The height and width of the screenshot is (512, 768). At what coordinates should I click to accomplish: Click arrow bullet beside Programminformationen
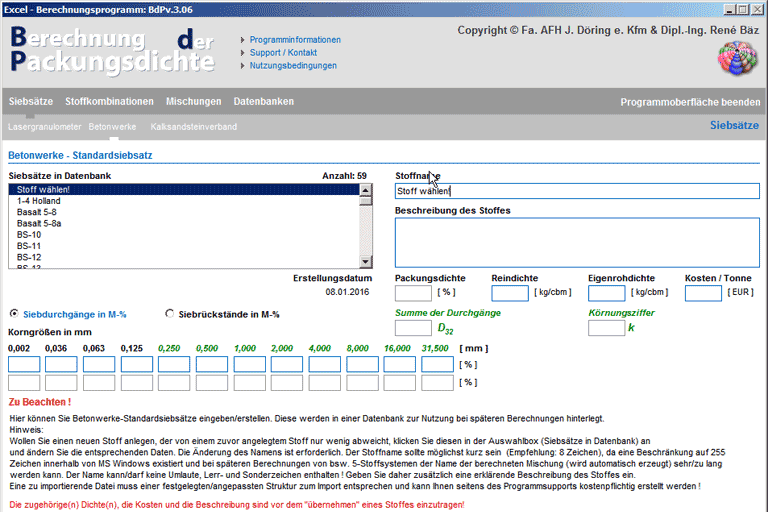[242, 40]
